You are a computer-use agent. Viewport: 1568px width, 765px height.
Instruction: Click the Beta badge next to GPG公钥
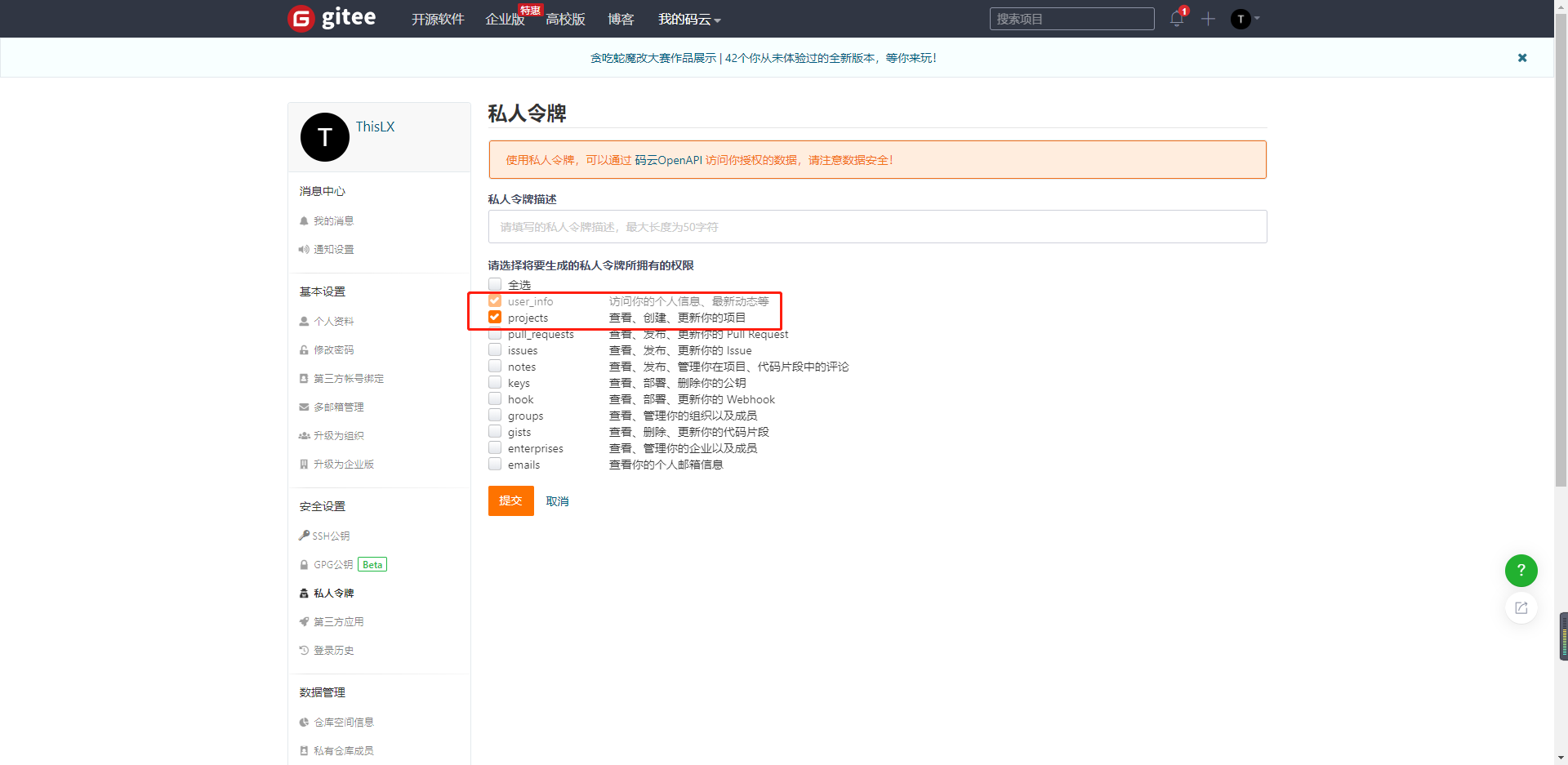coord(372,565)
